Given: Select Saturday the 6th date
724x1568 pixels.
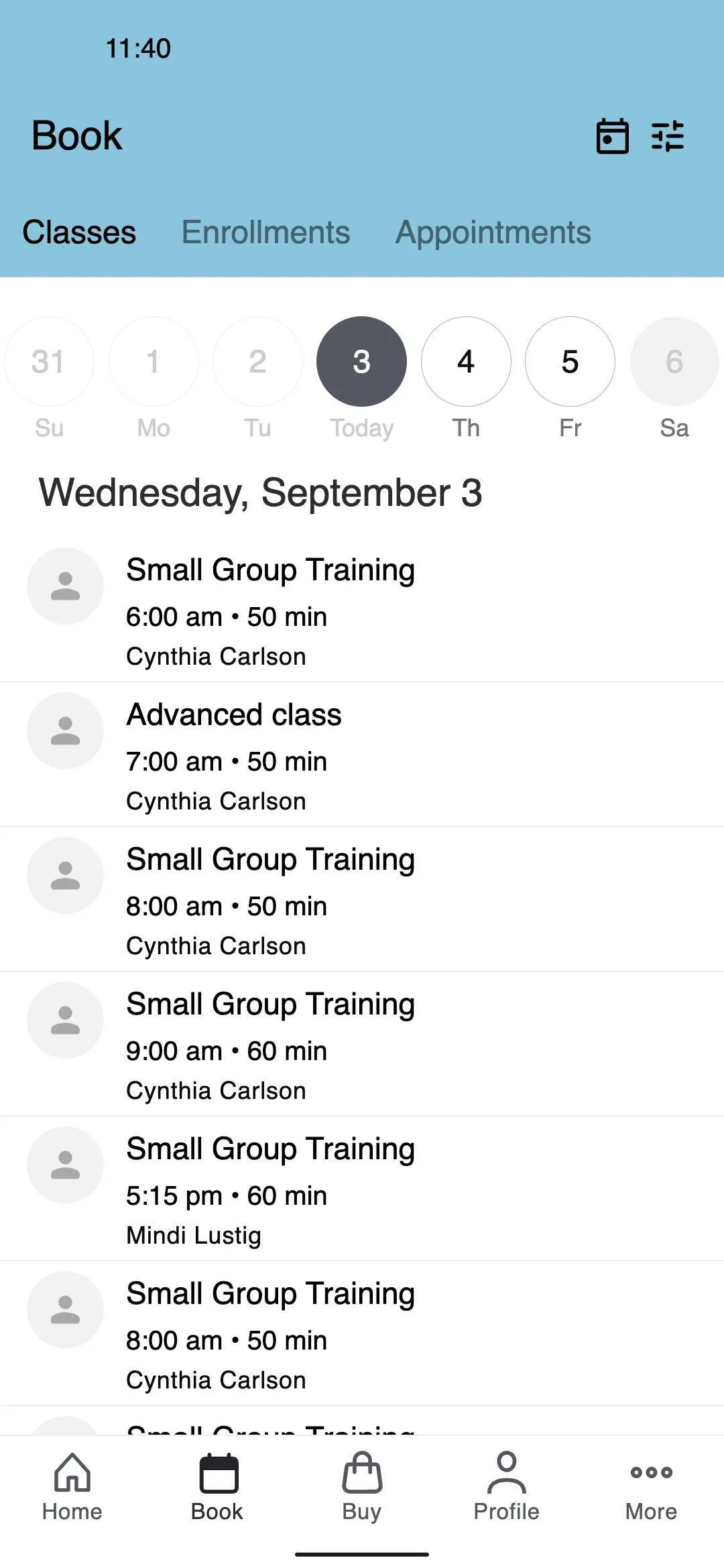Looking at the screenshot, I should (674, 362).
